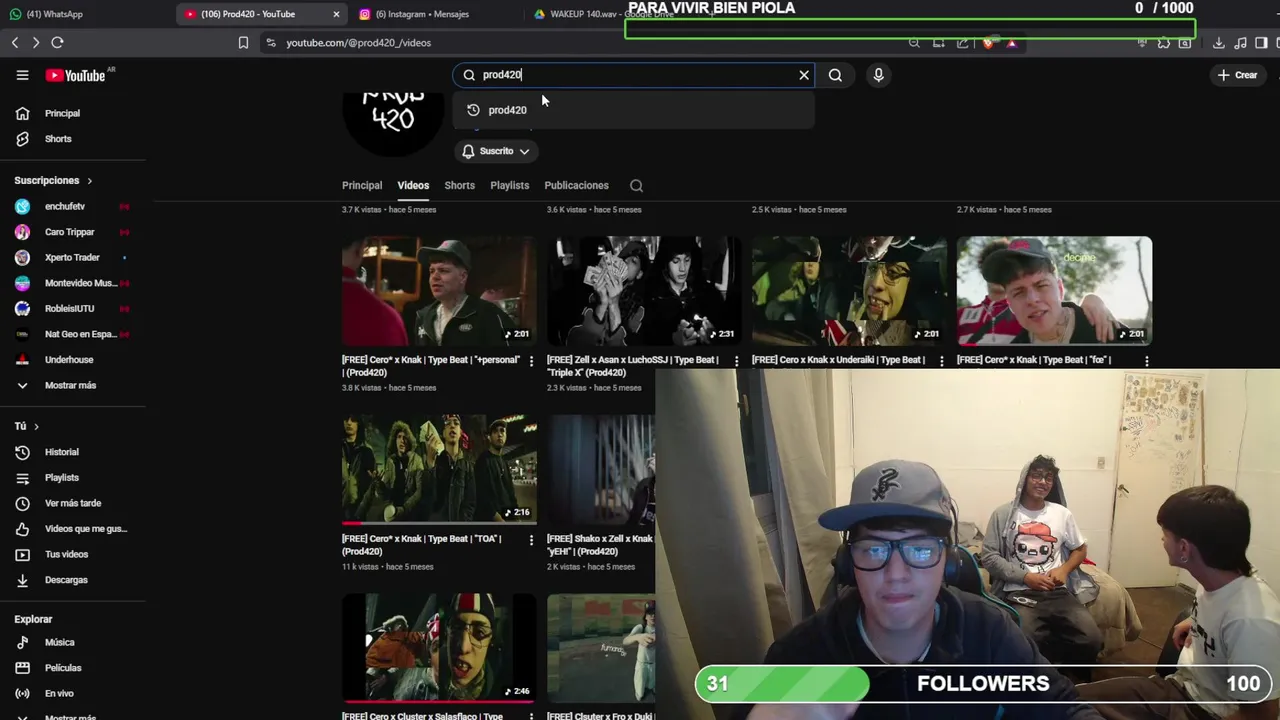Play the Cero x Cluster x Salasflaco thumbnail
Screen dimensions: 1280x720
(x=439, y=649)
